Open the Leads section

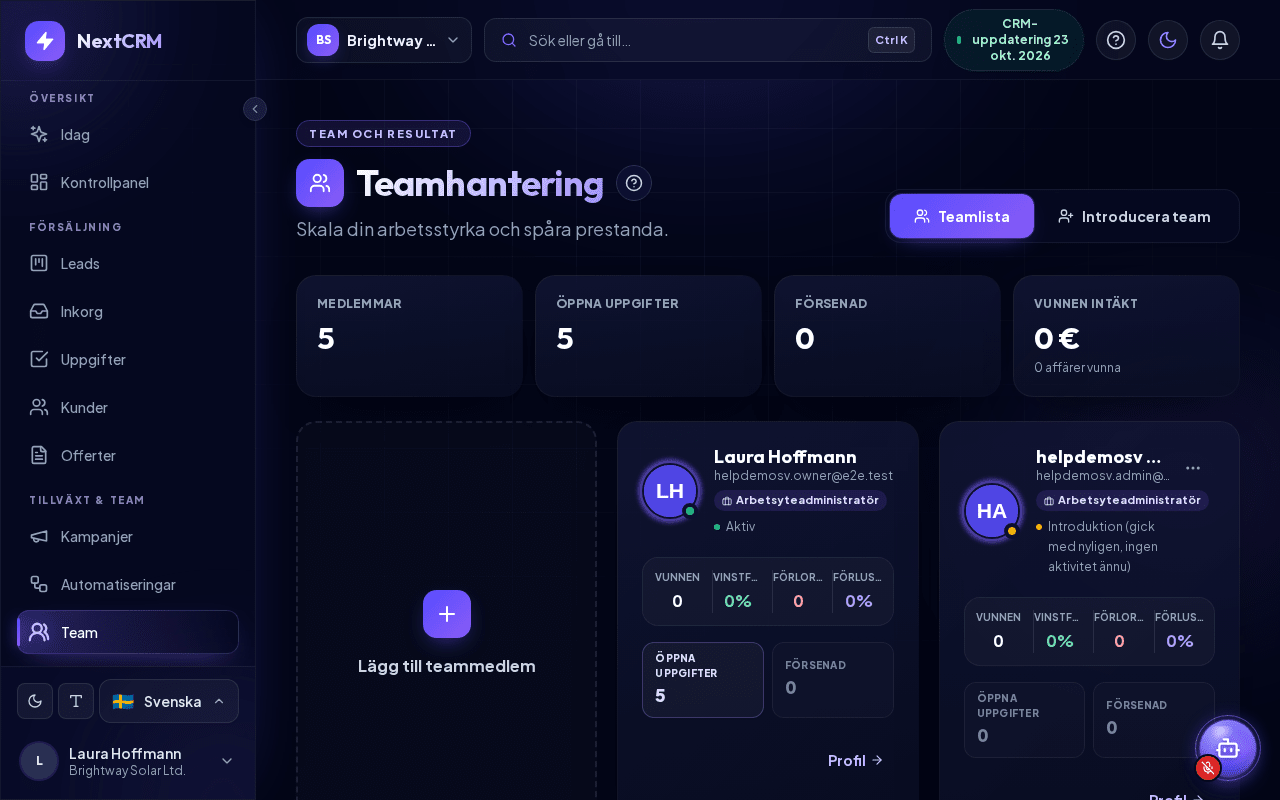[128, 263]
